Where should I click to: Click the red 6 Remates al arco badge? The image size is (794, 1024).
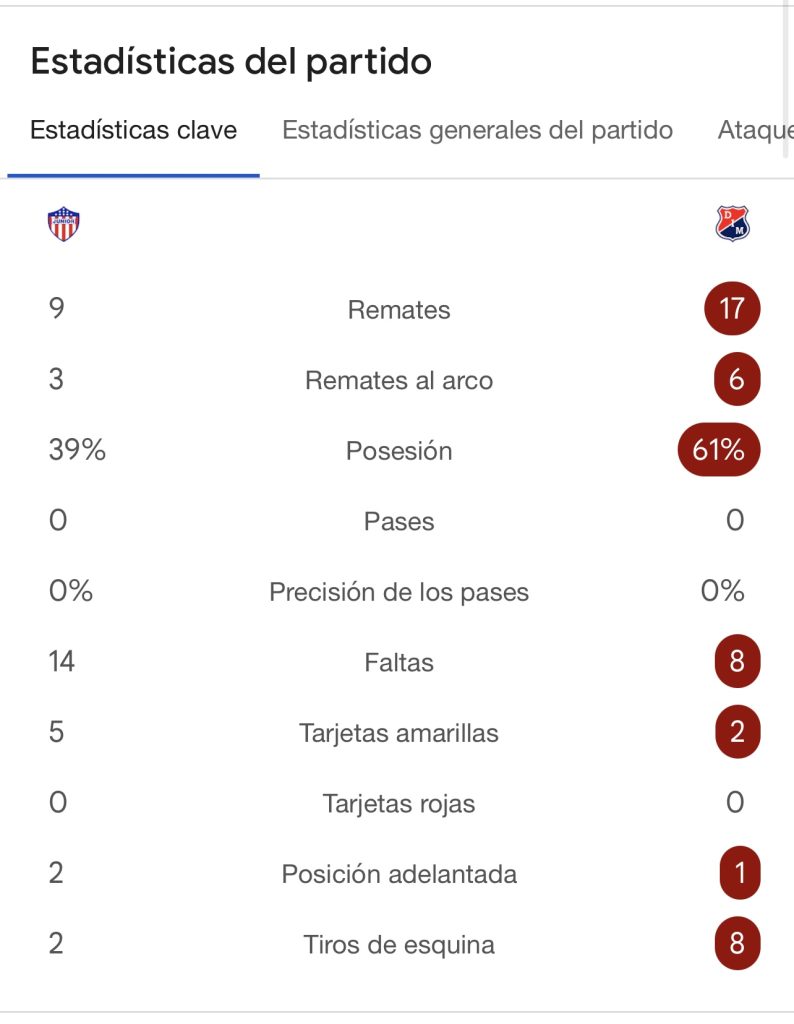coord(737,380)
